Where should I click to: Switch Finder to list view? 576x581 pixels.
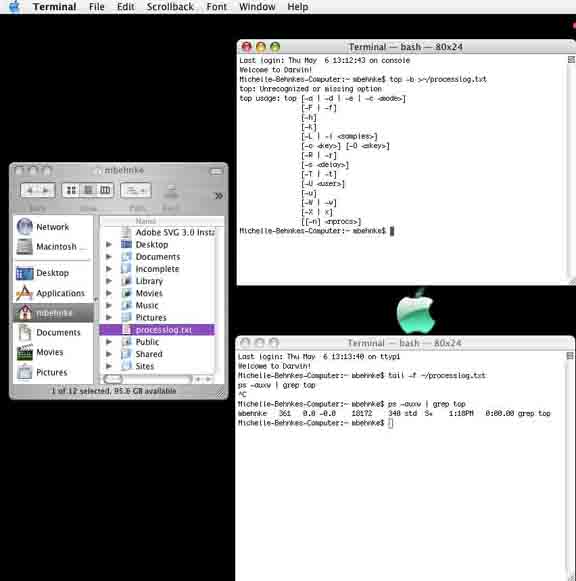tap(88, 190)
